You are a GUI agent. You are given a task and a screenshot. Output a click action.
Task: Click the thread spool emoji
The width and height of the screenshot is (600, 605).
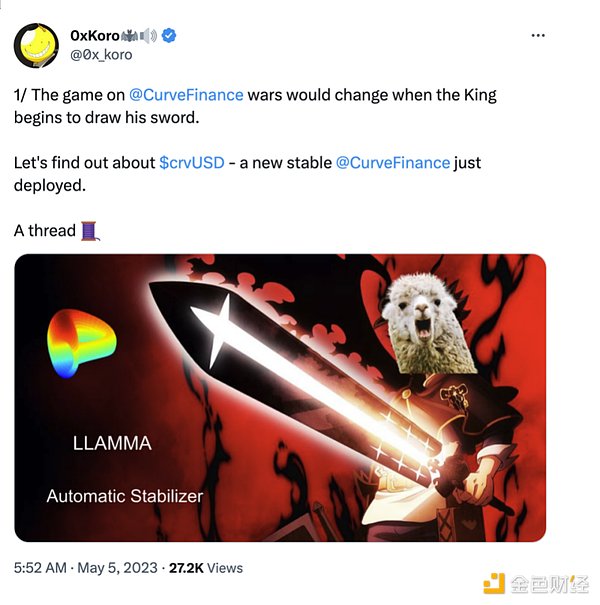click(x=90, y=231)
